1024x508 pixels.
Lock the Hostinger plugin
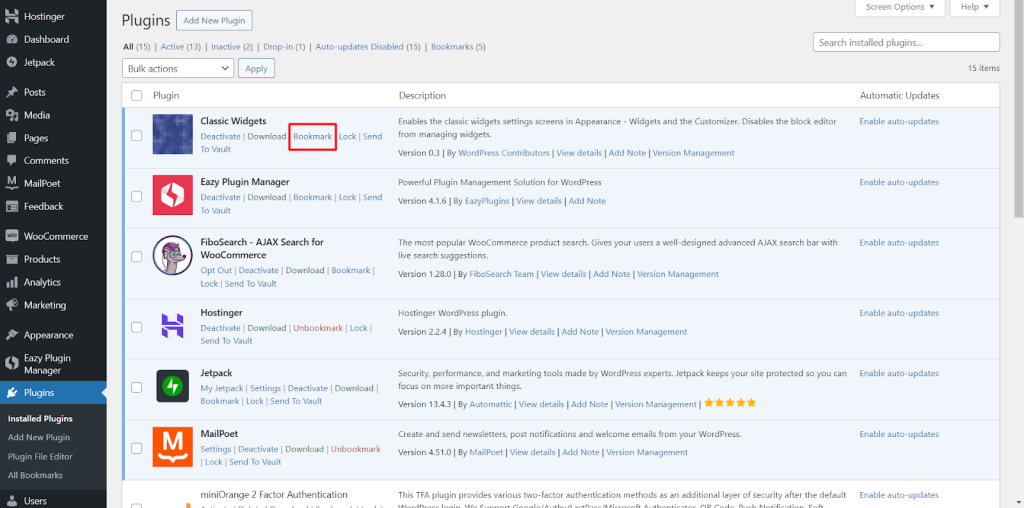pos(359,328)
